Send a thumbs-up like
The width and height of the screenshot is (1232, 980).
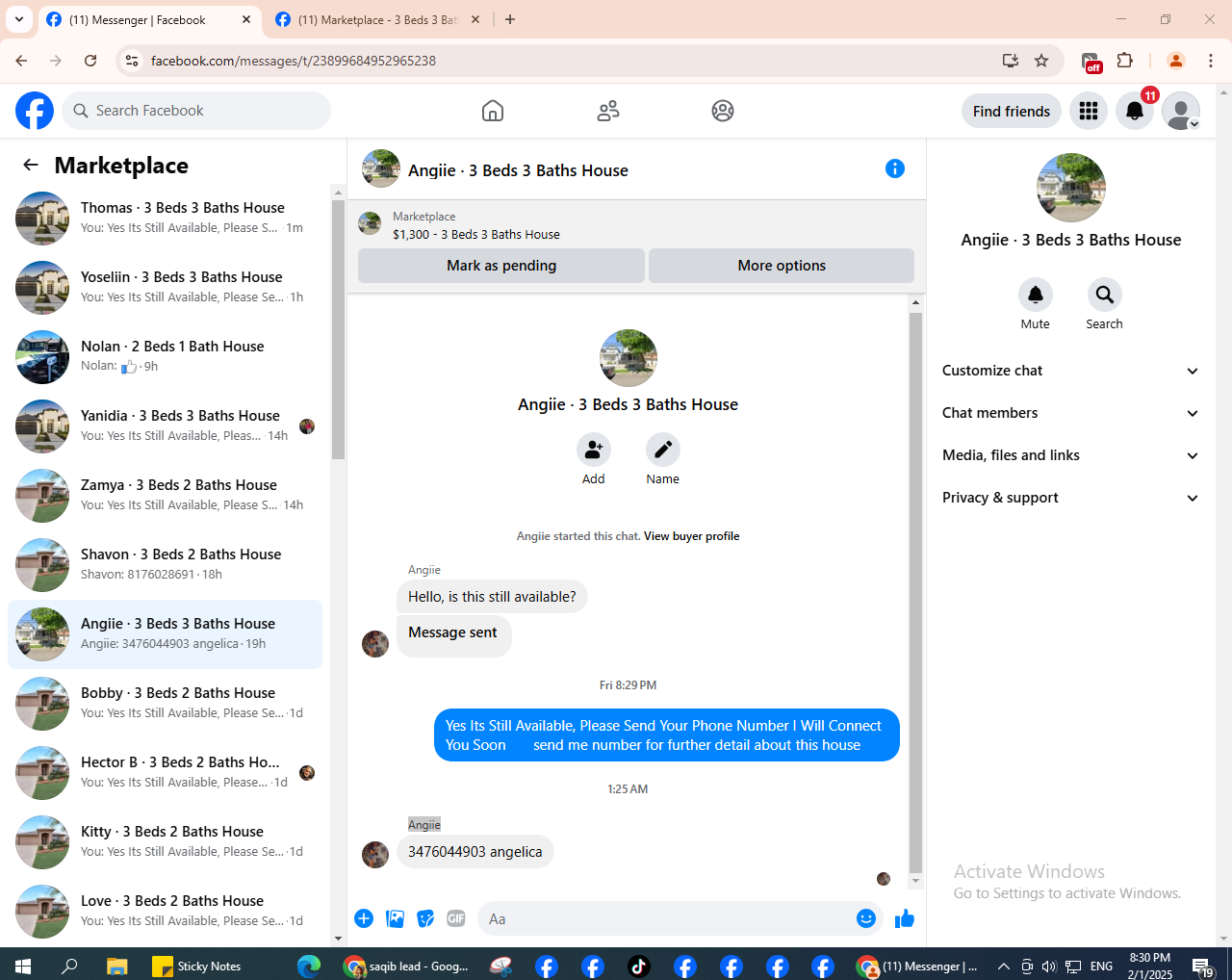point(905,918)
